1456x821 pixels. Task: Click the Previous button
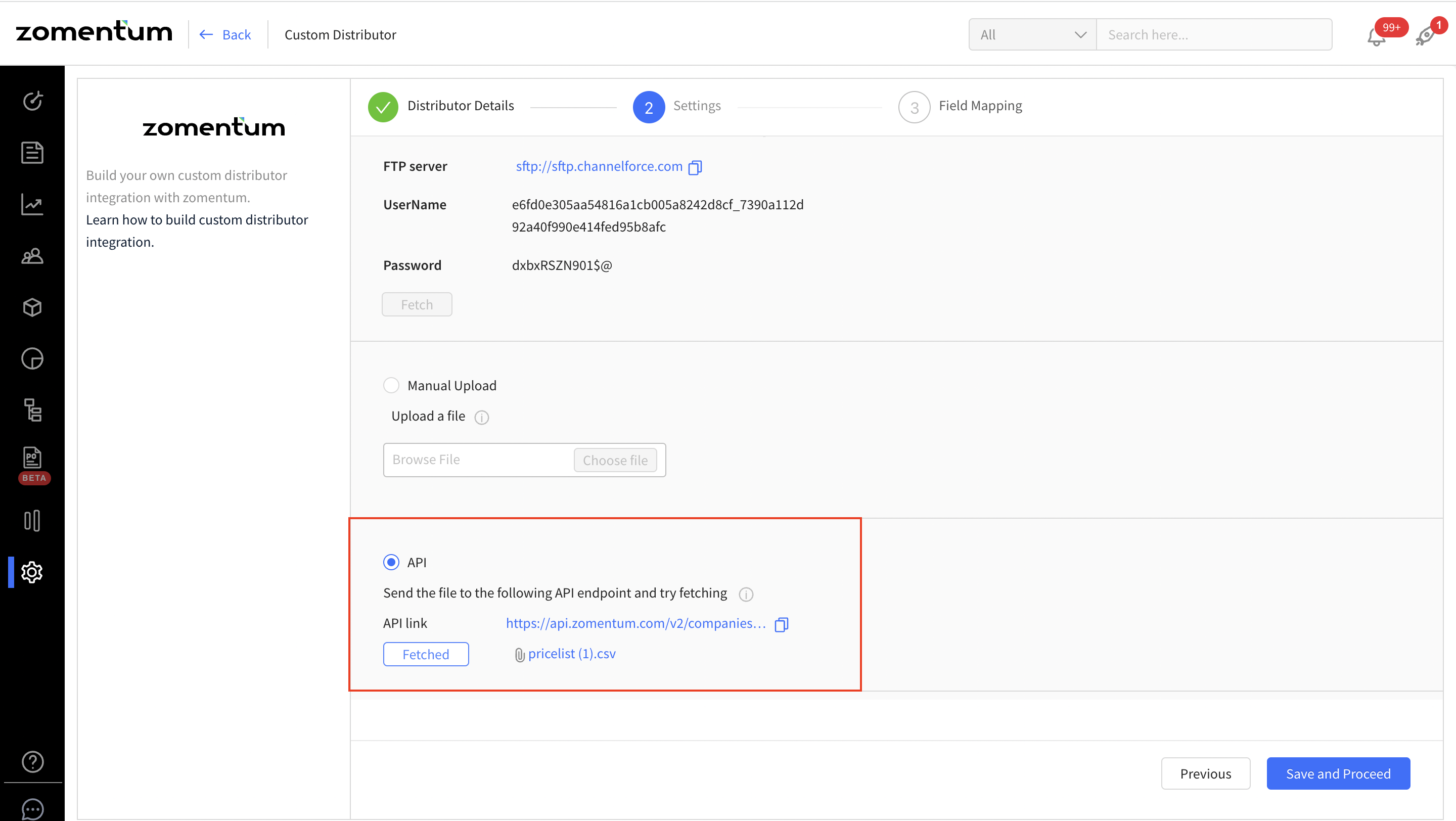point(1205,773)
